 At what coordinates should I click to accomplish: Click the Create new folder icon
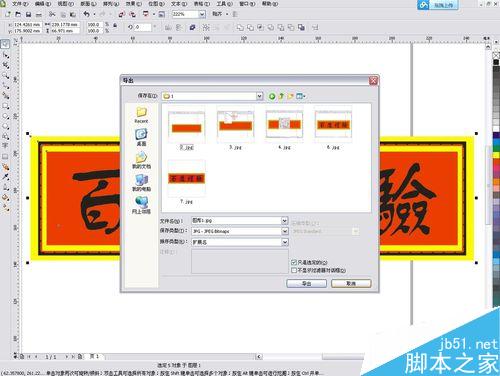click(290, 96)
